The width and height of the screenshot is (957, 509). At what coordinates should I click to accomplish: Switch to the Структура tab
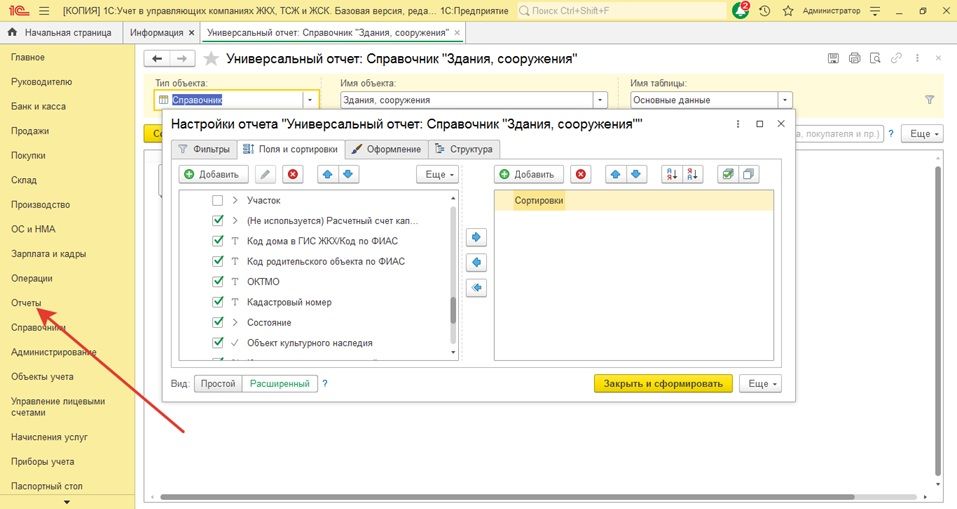[464, 149]
